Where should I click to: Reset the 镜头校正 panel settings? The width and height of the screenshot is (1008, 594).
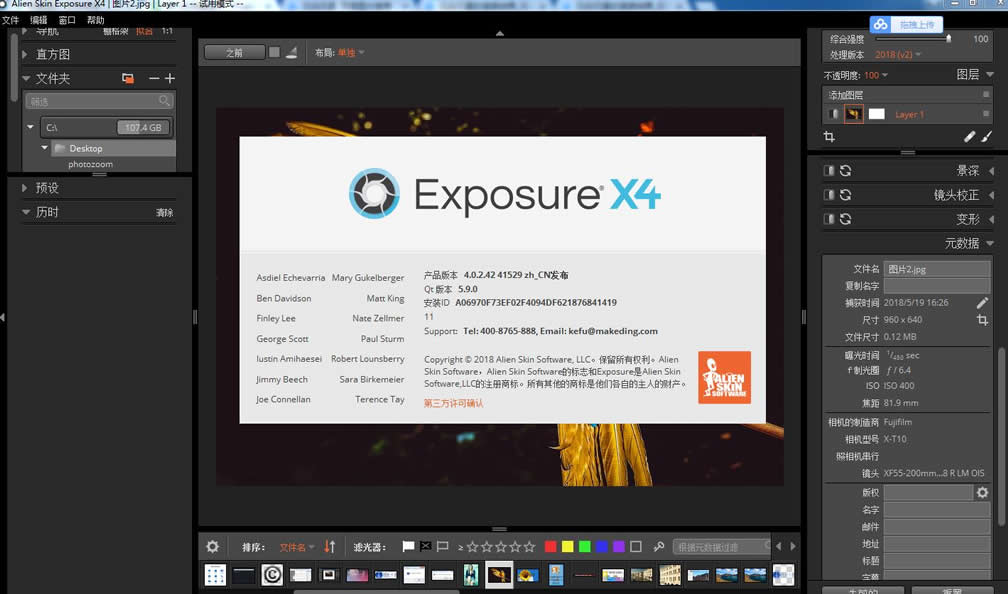845,194
